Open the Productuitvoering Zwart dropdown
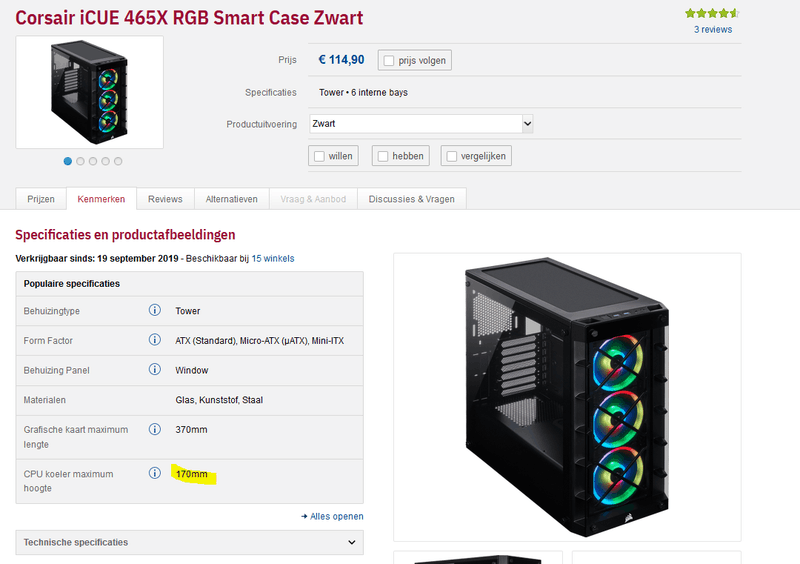The image size is (800, 564). (421, 124)
